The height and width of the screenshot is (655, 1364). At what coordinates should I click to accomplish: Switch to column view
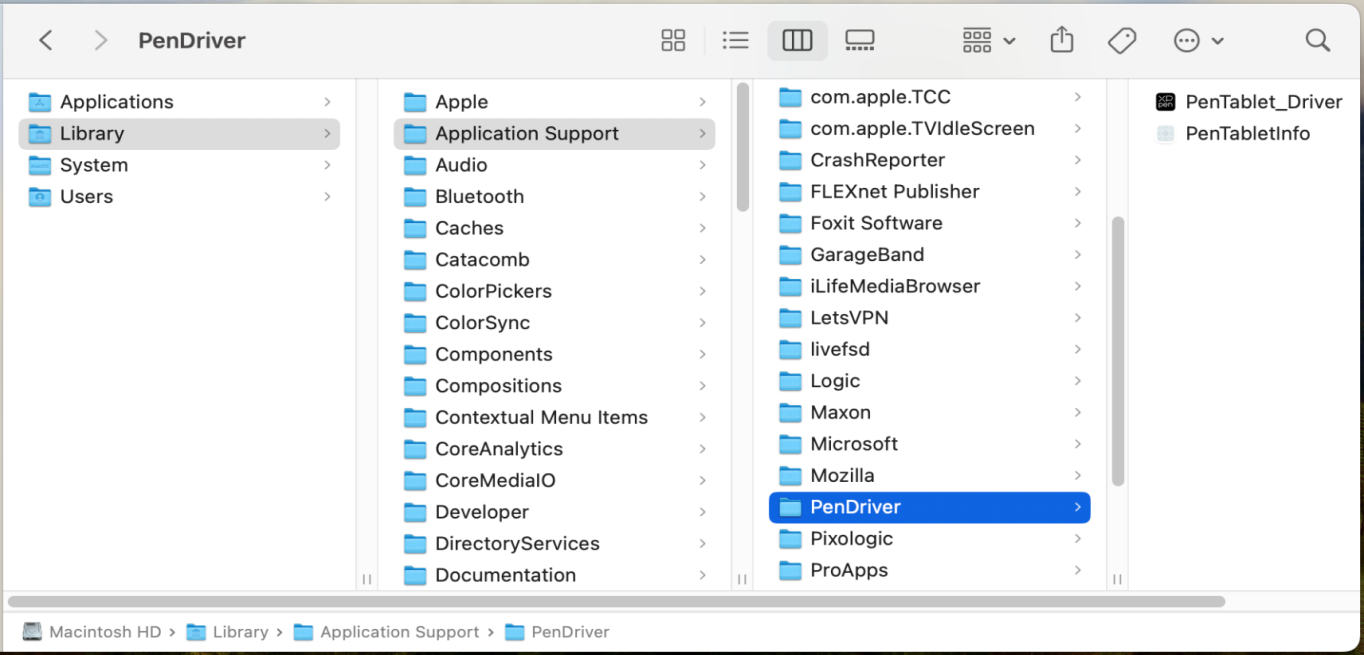point(797,40)
